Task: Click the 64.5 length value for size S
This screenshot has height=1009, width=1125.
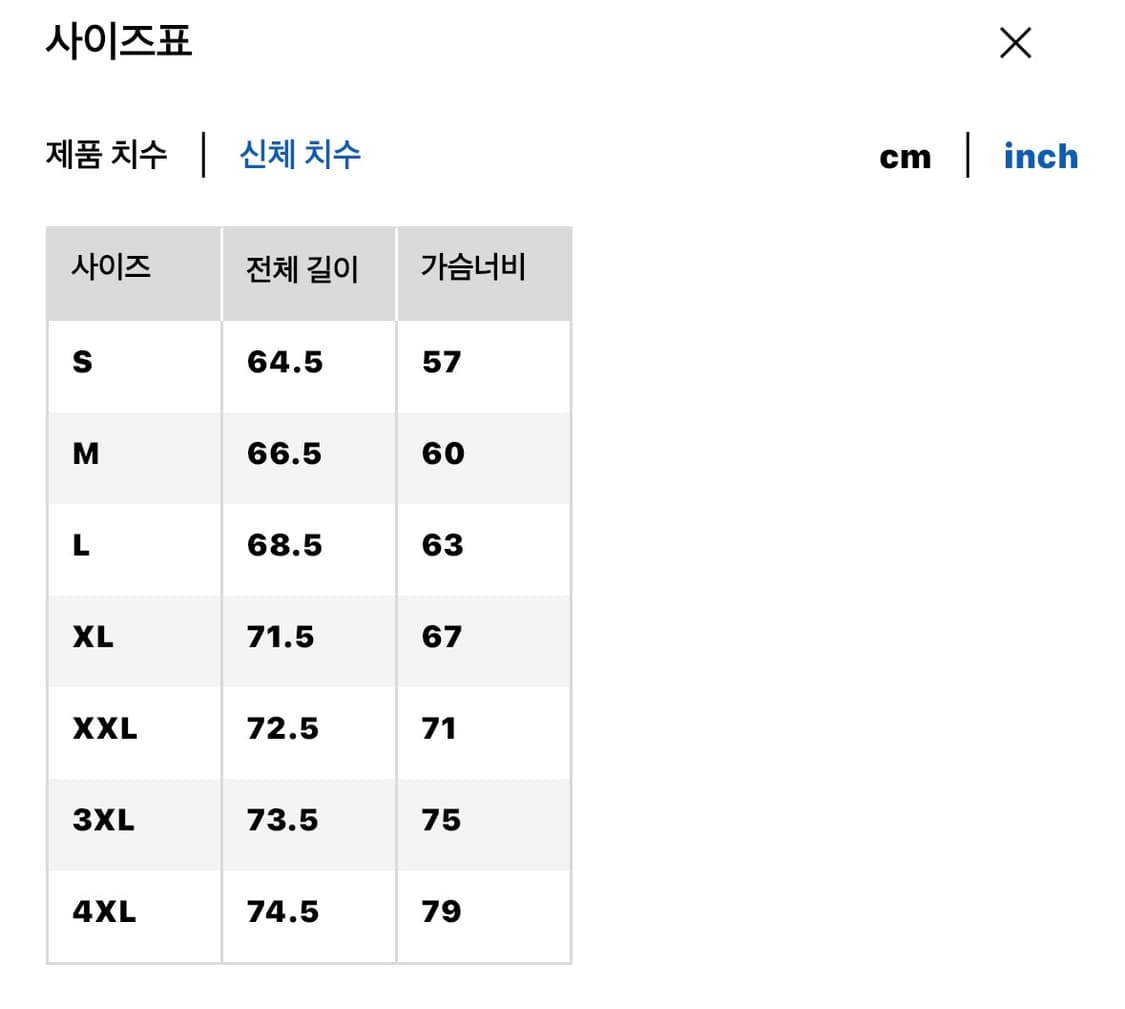Action: point(284,363)
